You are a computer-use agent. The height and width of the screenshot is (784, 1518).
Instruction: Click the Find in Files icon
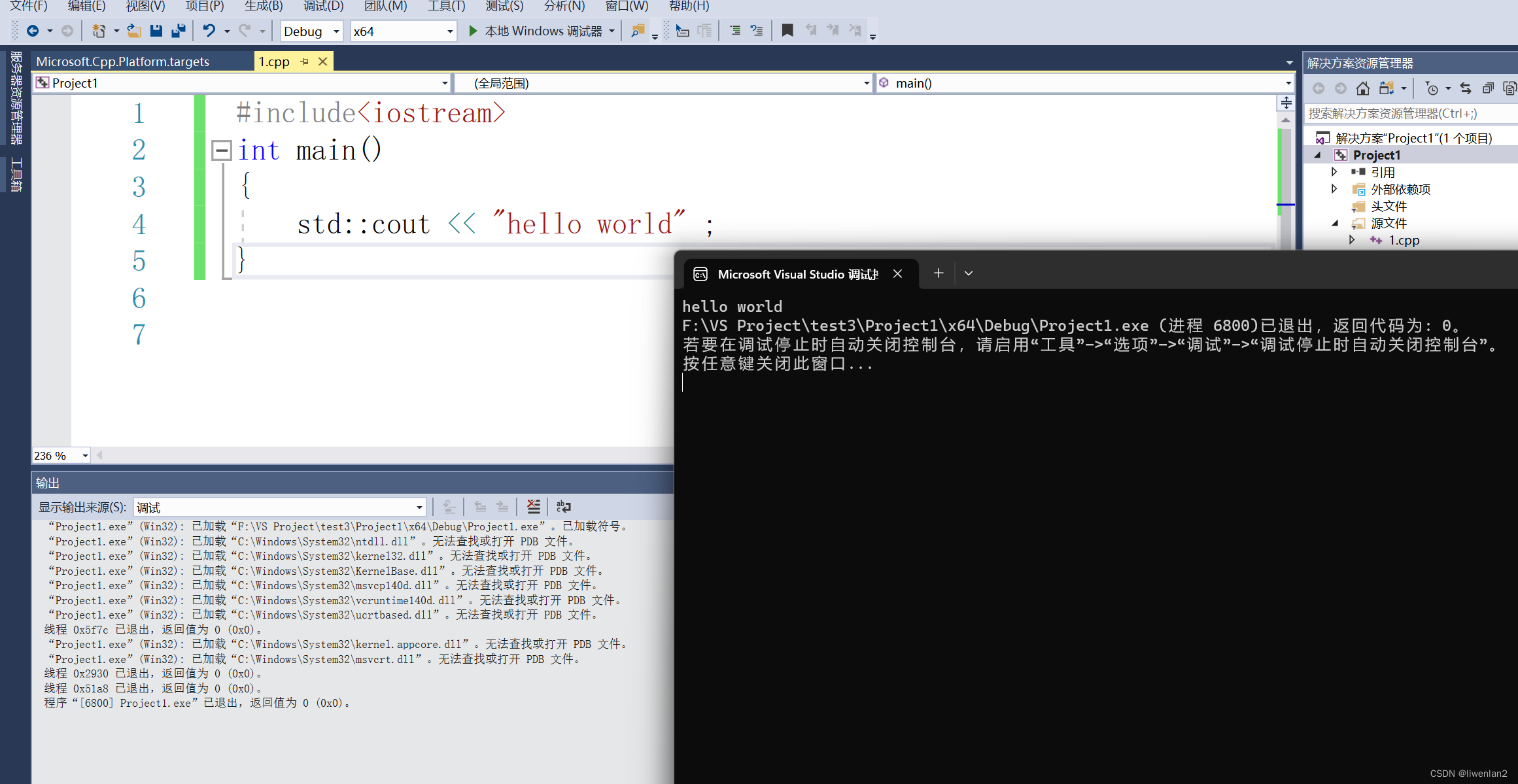(637, 31)
